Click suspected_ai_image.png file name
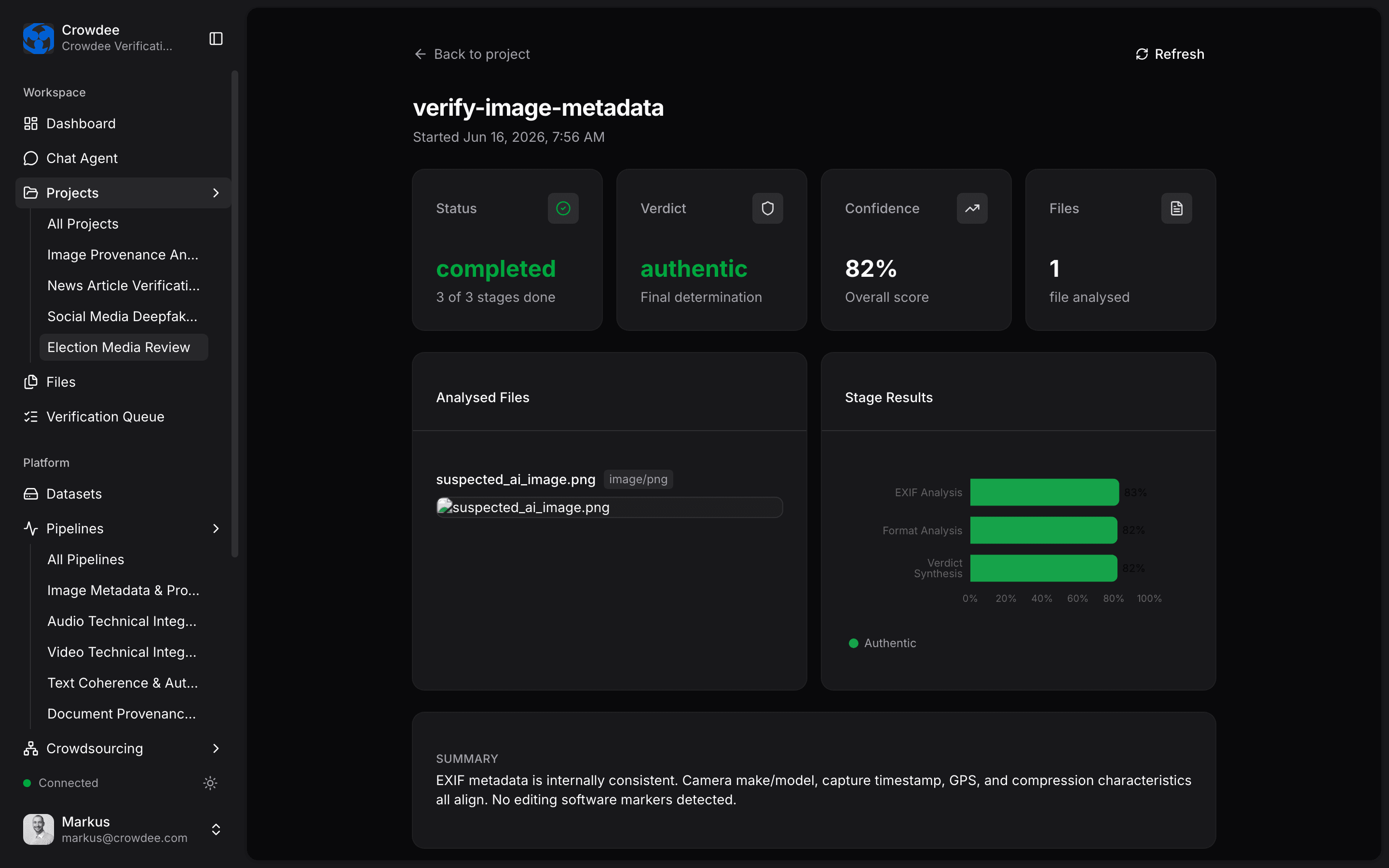Viewport: 1389px width, 868px height. 516,479
